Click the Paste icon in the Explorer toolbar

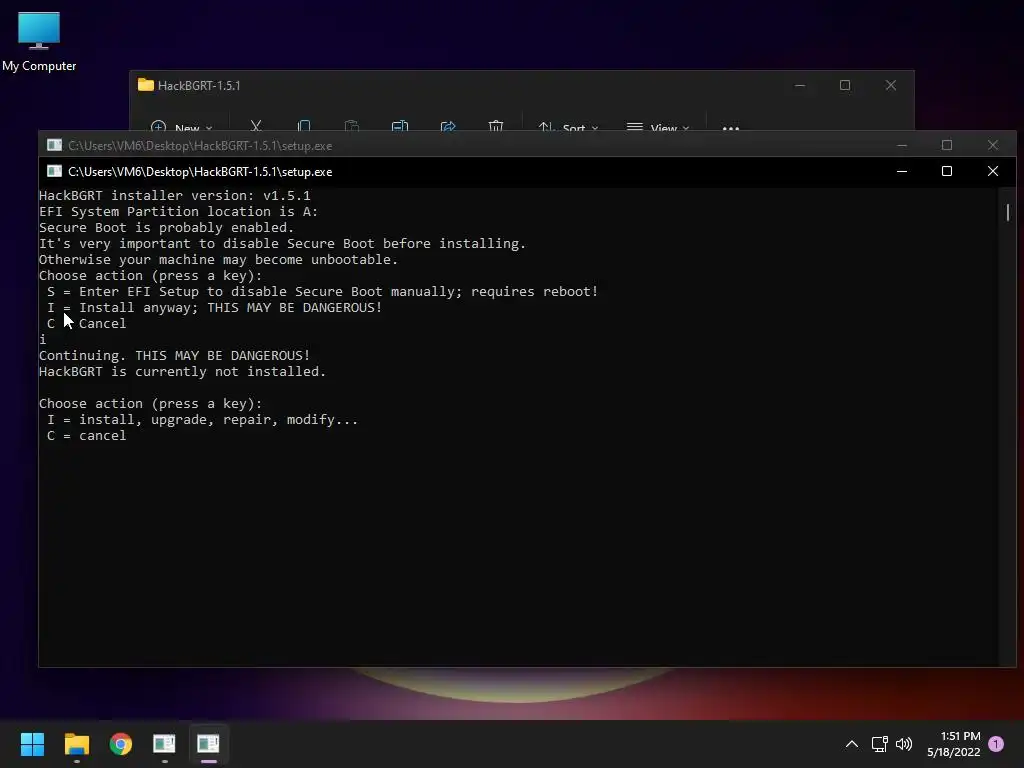pyautogui.click(x=351, y=125)
